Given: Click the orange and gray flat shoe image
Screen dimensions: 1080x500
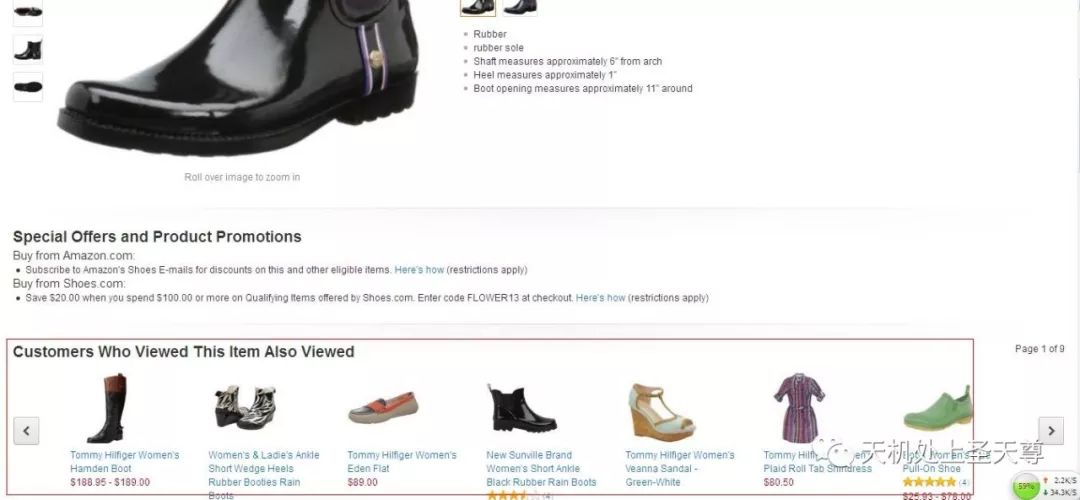Looking at the screenshot, I should point(383,408).
